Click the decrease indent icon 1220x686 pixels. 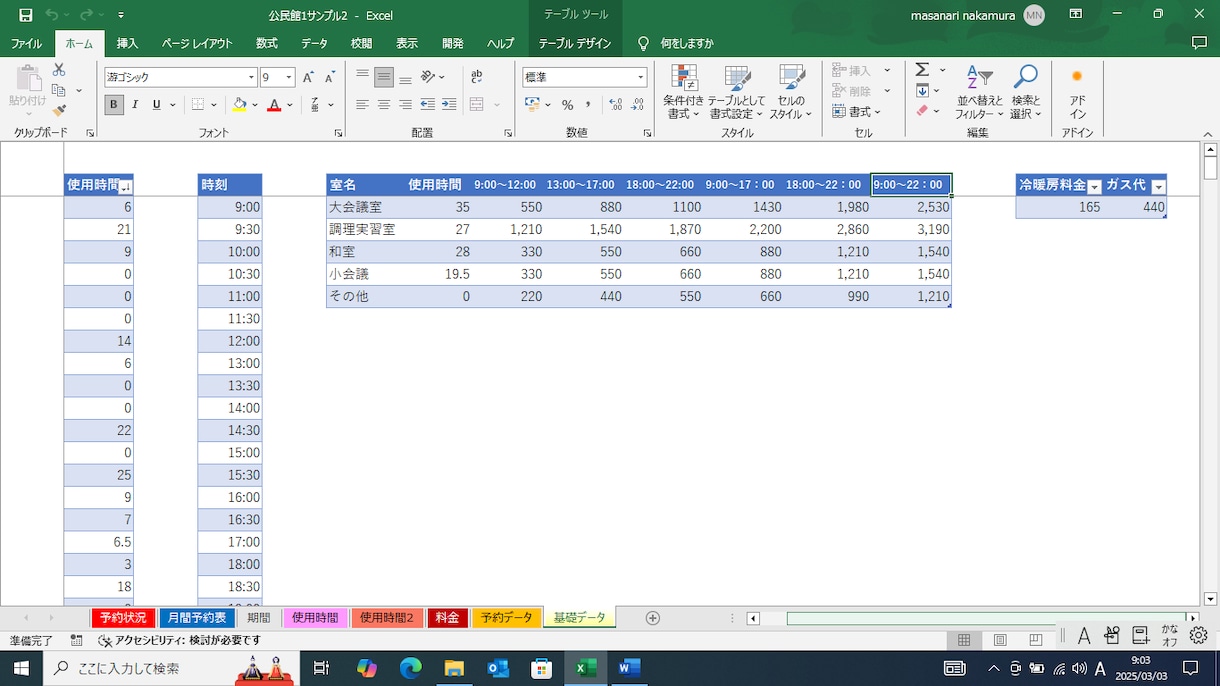(428, 105)
